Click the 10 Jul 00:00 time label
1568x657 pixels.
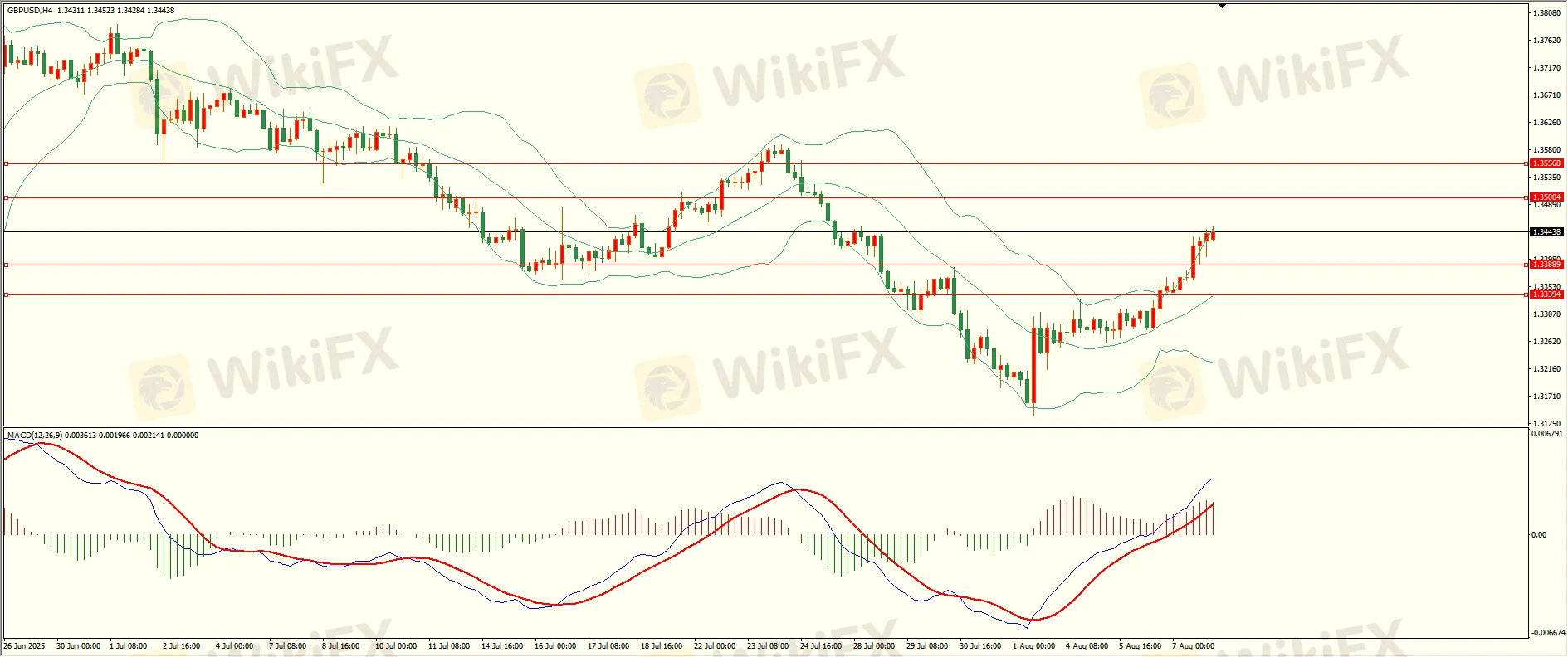click(396, 646)
